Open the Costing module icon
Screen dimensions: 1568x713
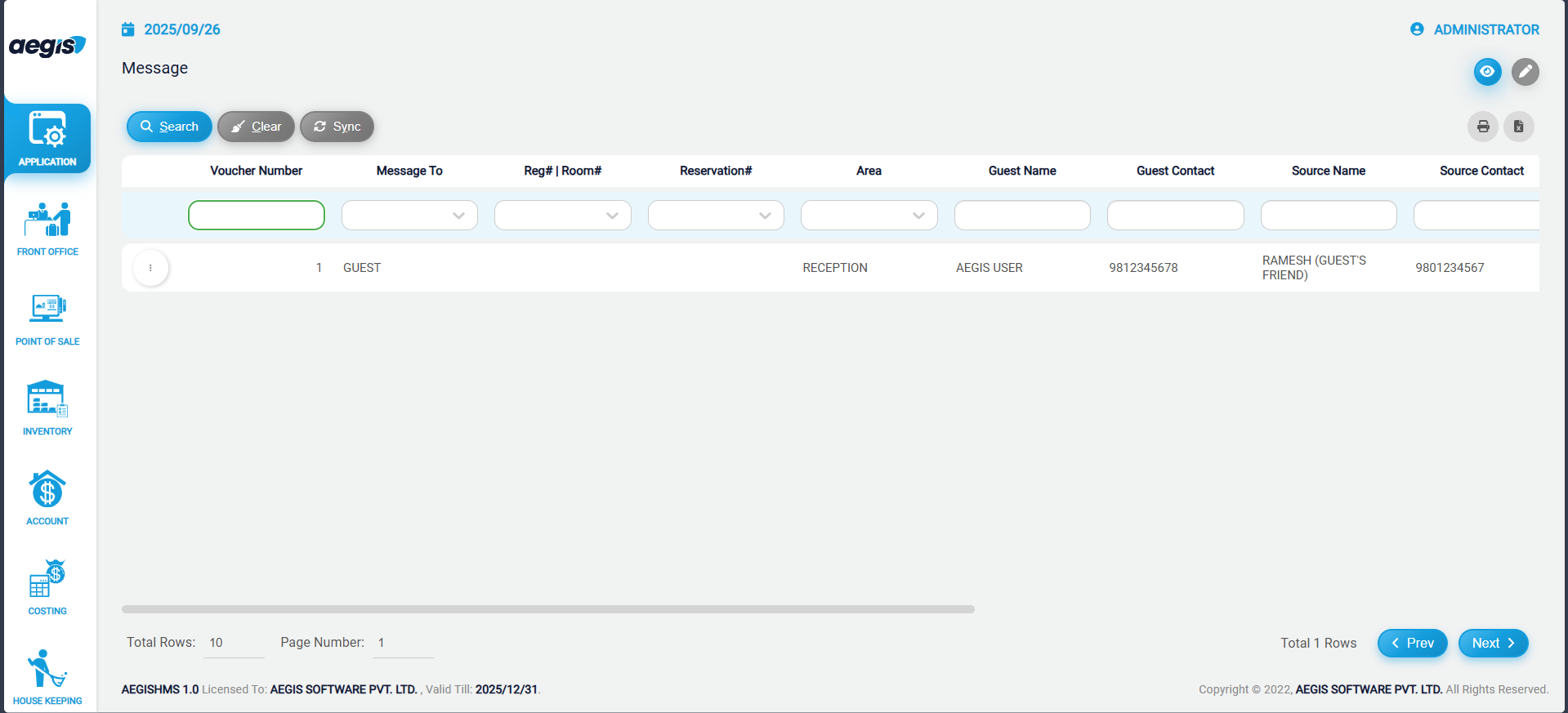click(47, 580)
